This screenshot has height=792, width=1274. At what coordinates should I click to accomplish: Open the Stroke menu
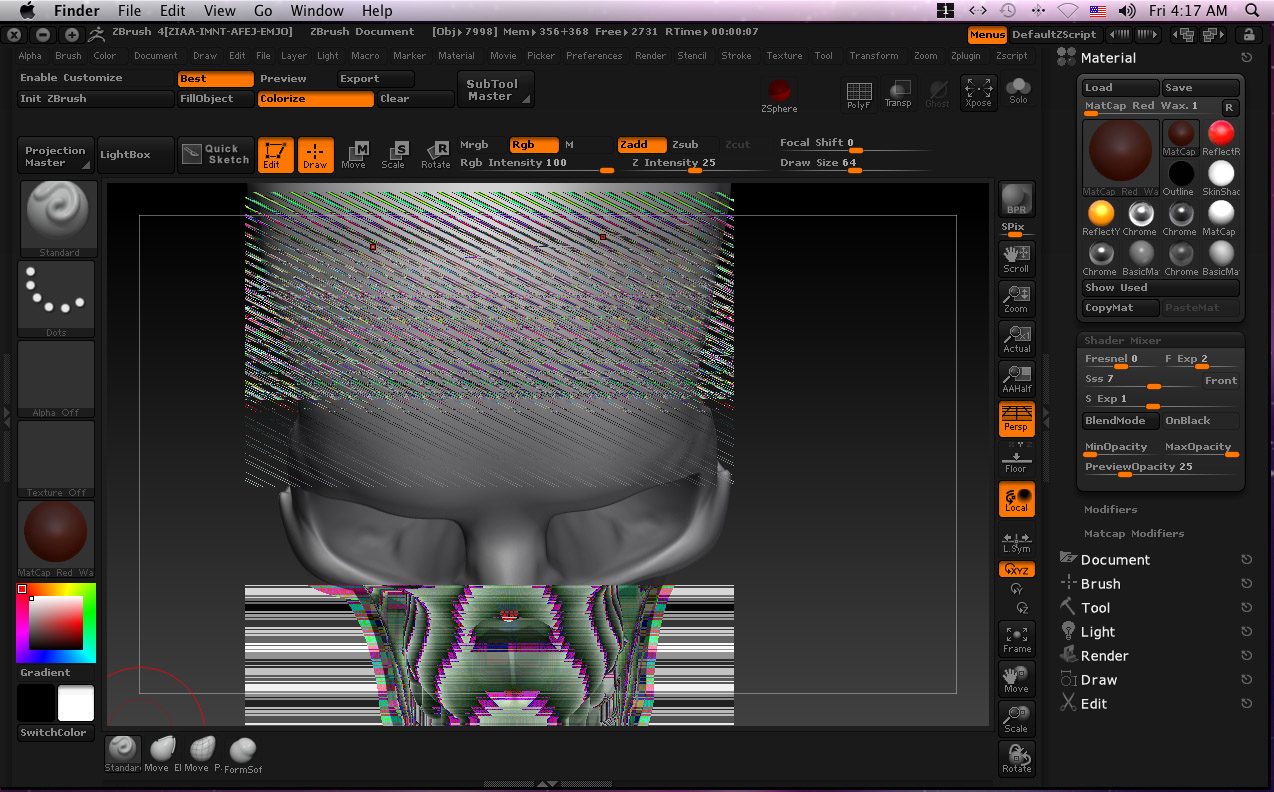click(x=736, y=56)
